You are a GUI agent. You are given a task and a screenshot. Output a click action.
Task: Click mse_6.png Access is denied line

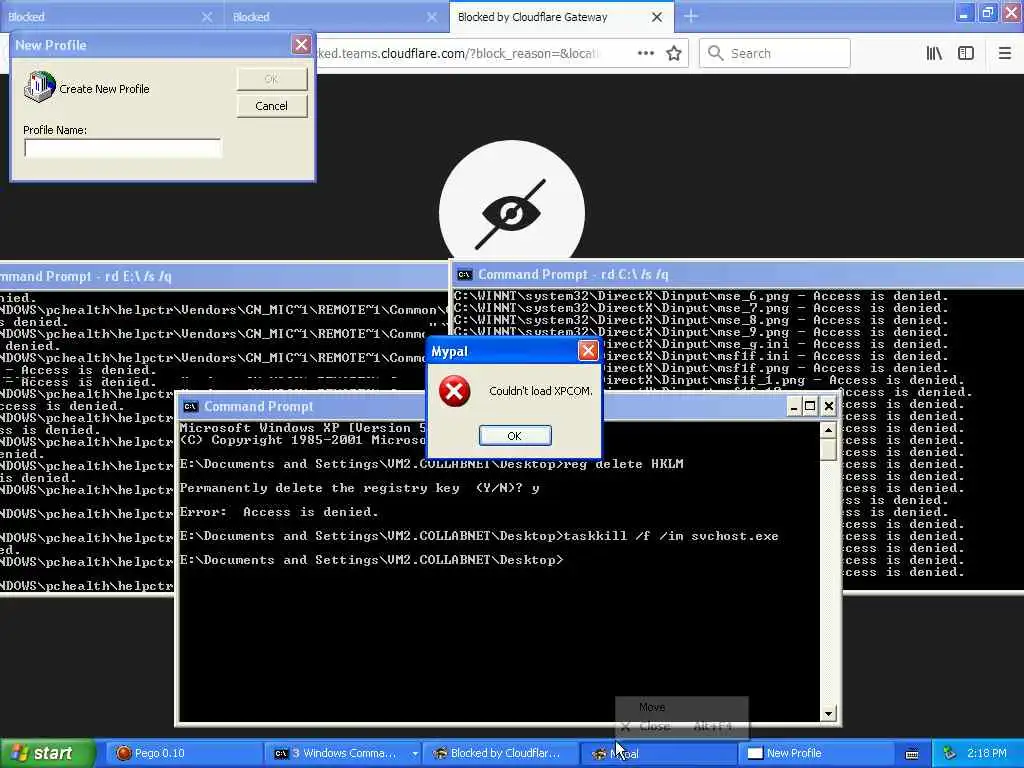coord(699,296)
